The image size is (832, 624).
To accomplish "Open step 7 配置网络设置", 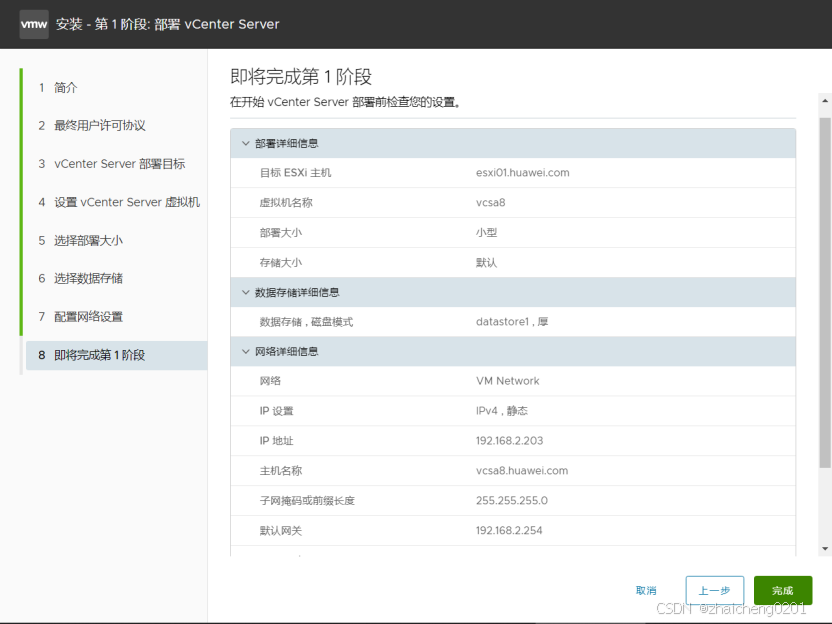I will (80, 317).
